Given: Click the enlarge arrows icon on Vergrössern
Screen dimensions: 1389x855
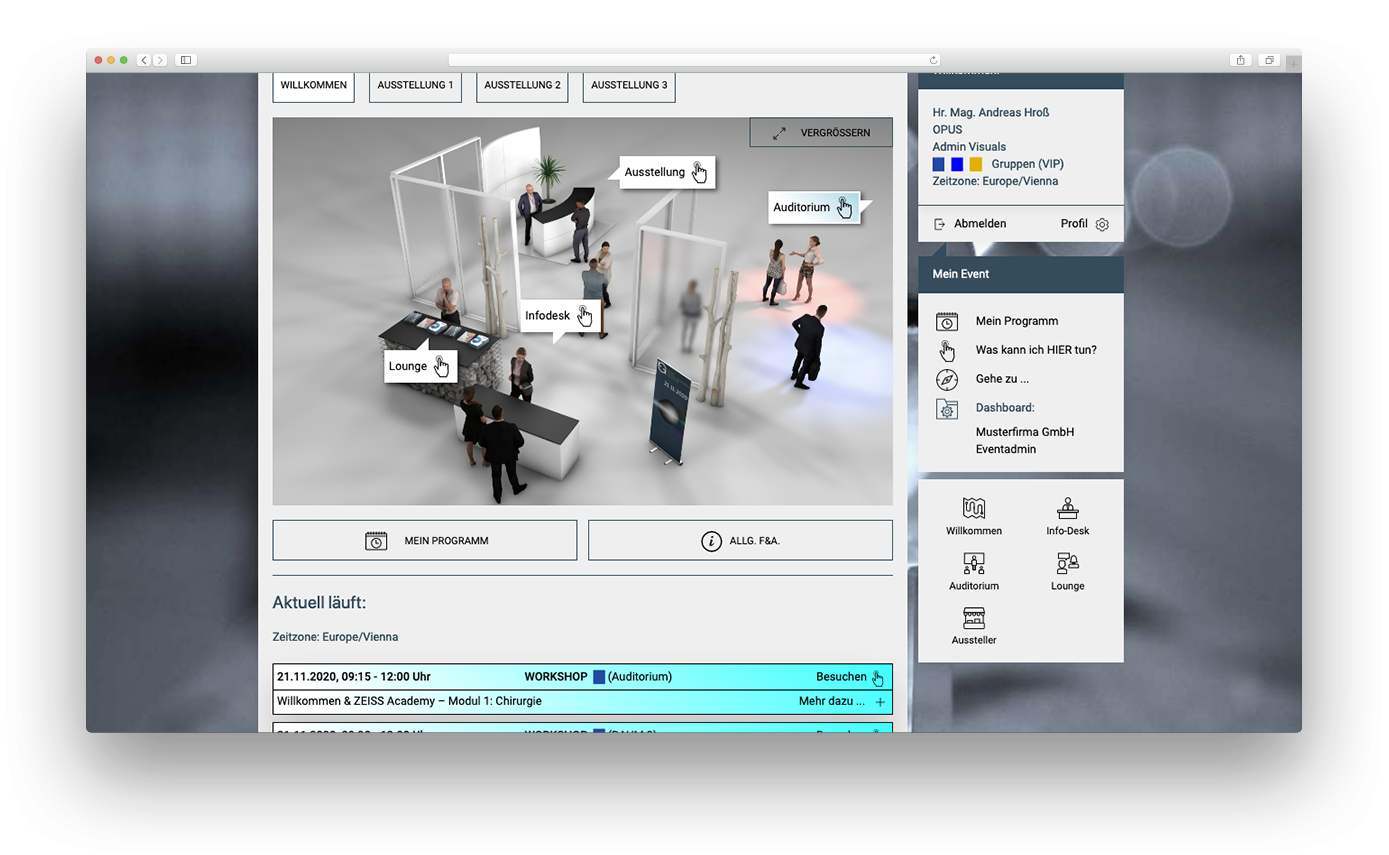Looking at the screenshot, I should point(779,133).
